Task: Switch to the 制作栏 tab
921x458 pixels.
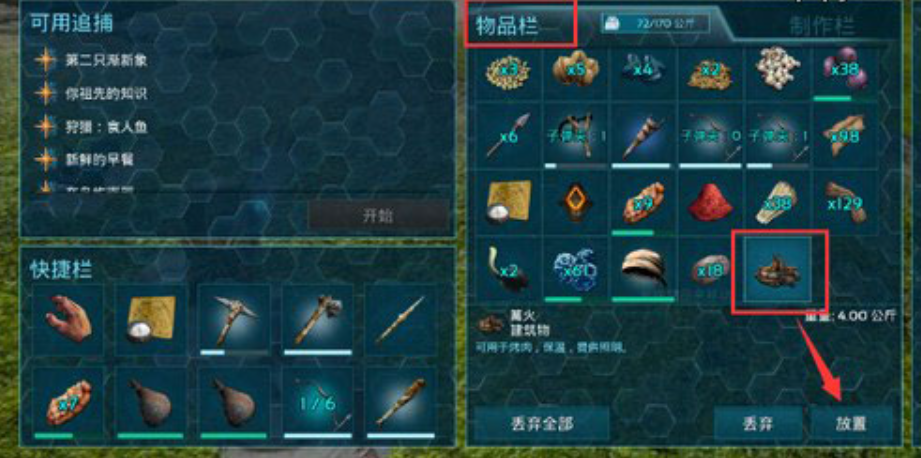Action: 822,26
